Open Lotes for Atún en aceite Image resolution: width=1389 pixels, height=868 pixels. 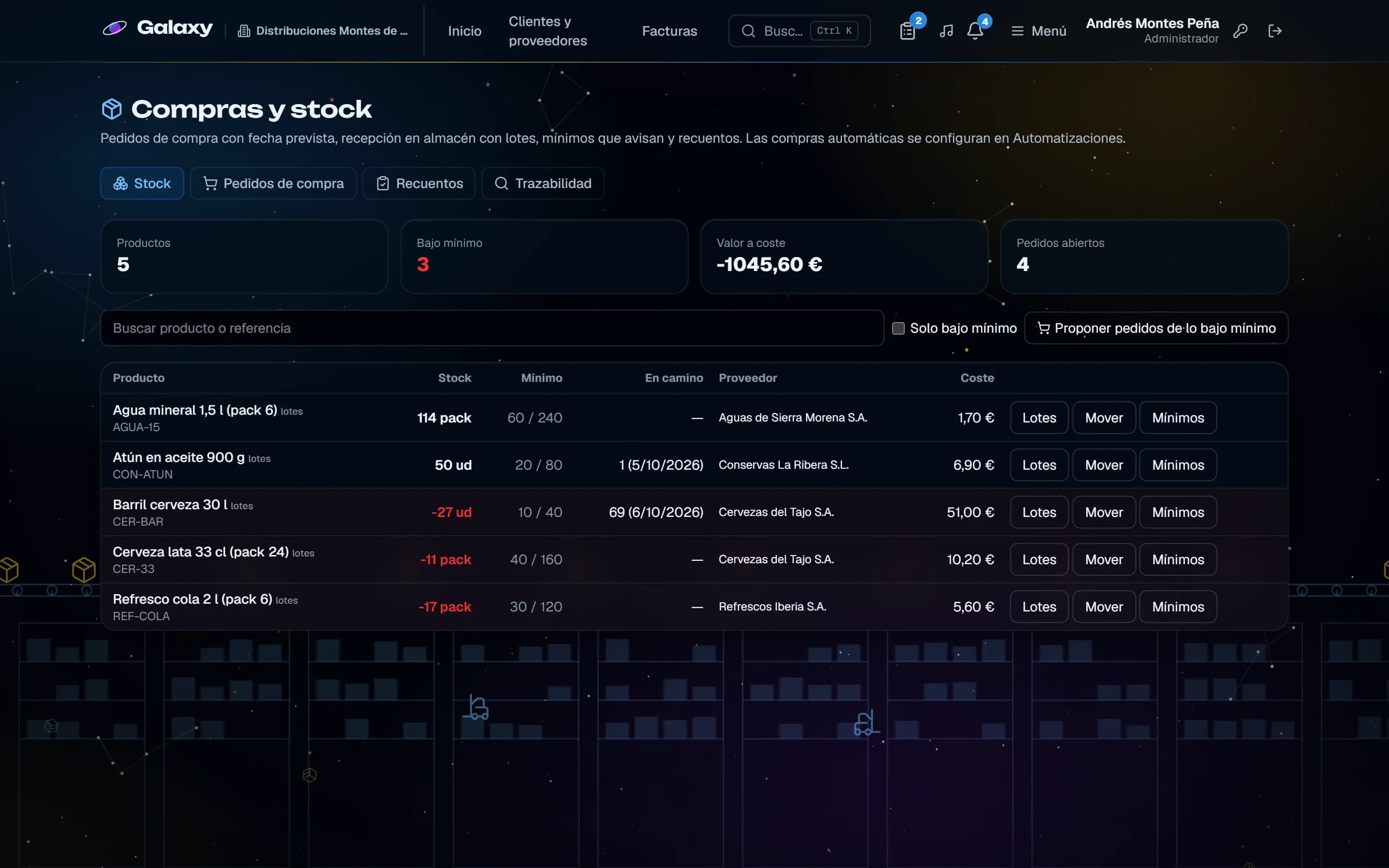(x=1039, y=465)
